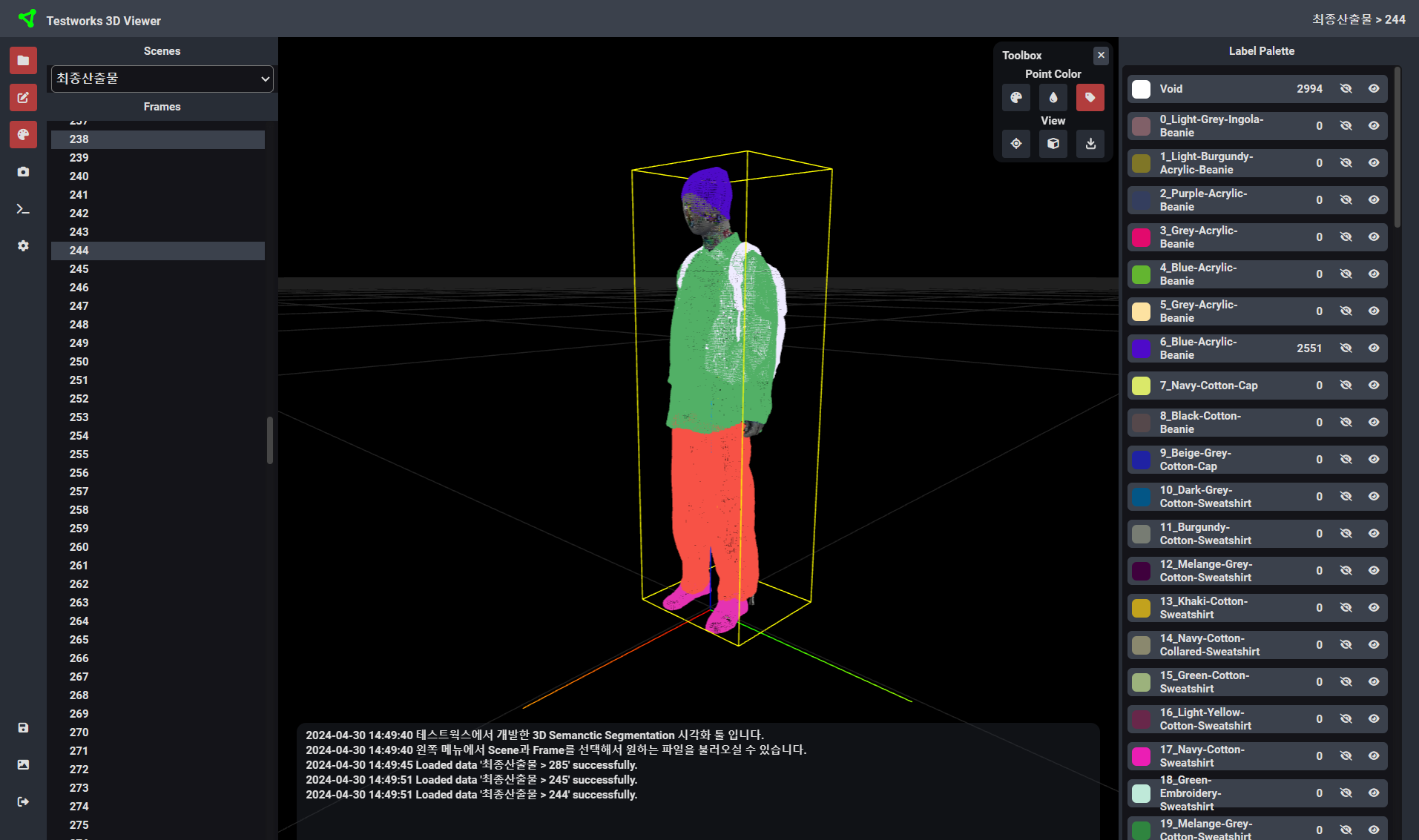Open the Scenes dropdown showing 최종산출물

tap(162, 79)
